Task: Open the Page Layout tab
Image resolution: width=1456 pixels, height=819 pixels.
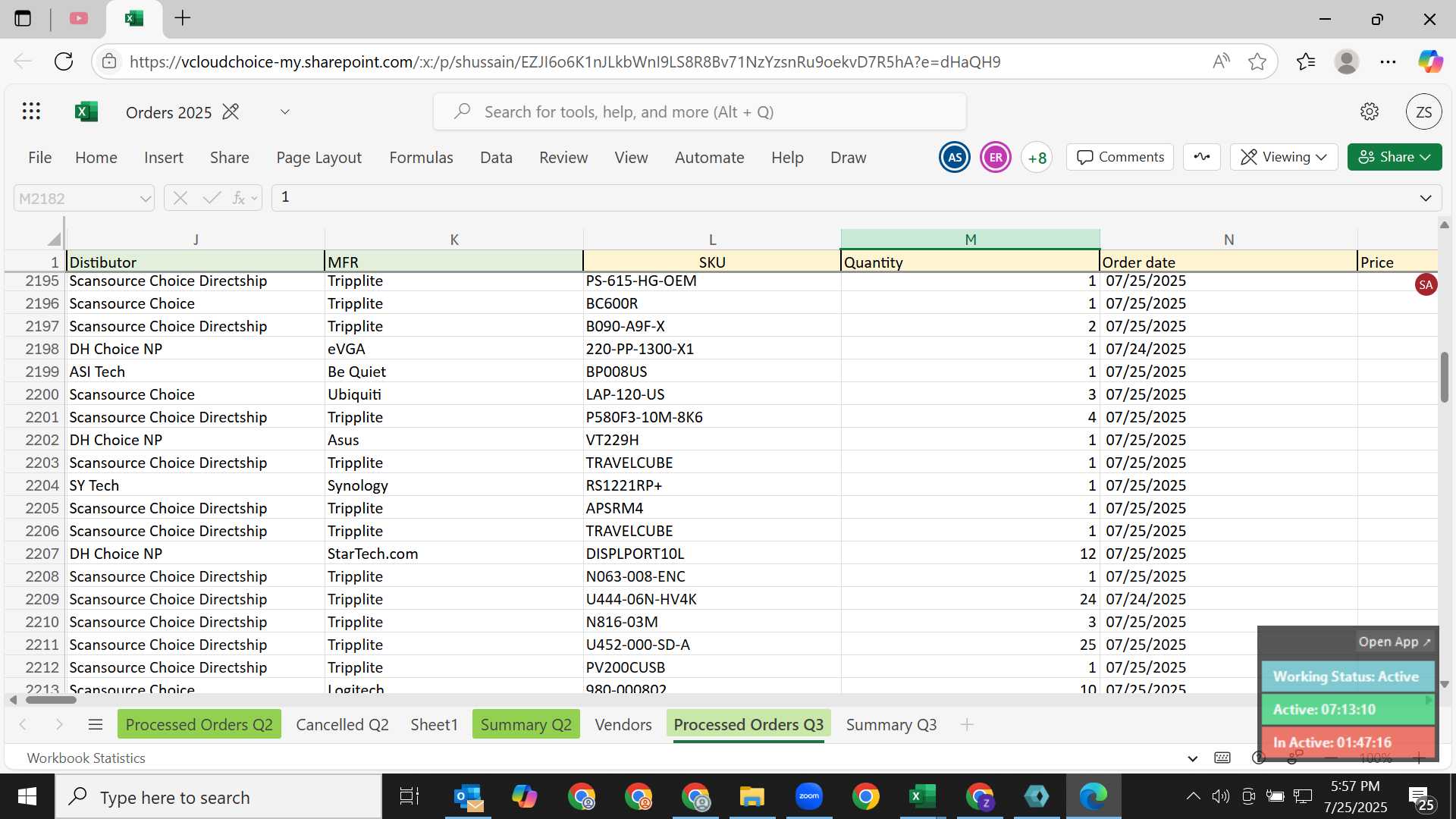Action: 318,157
